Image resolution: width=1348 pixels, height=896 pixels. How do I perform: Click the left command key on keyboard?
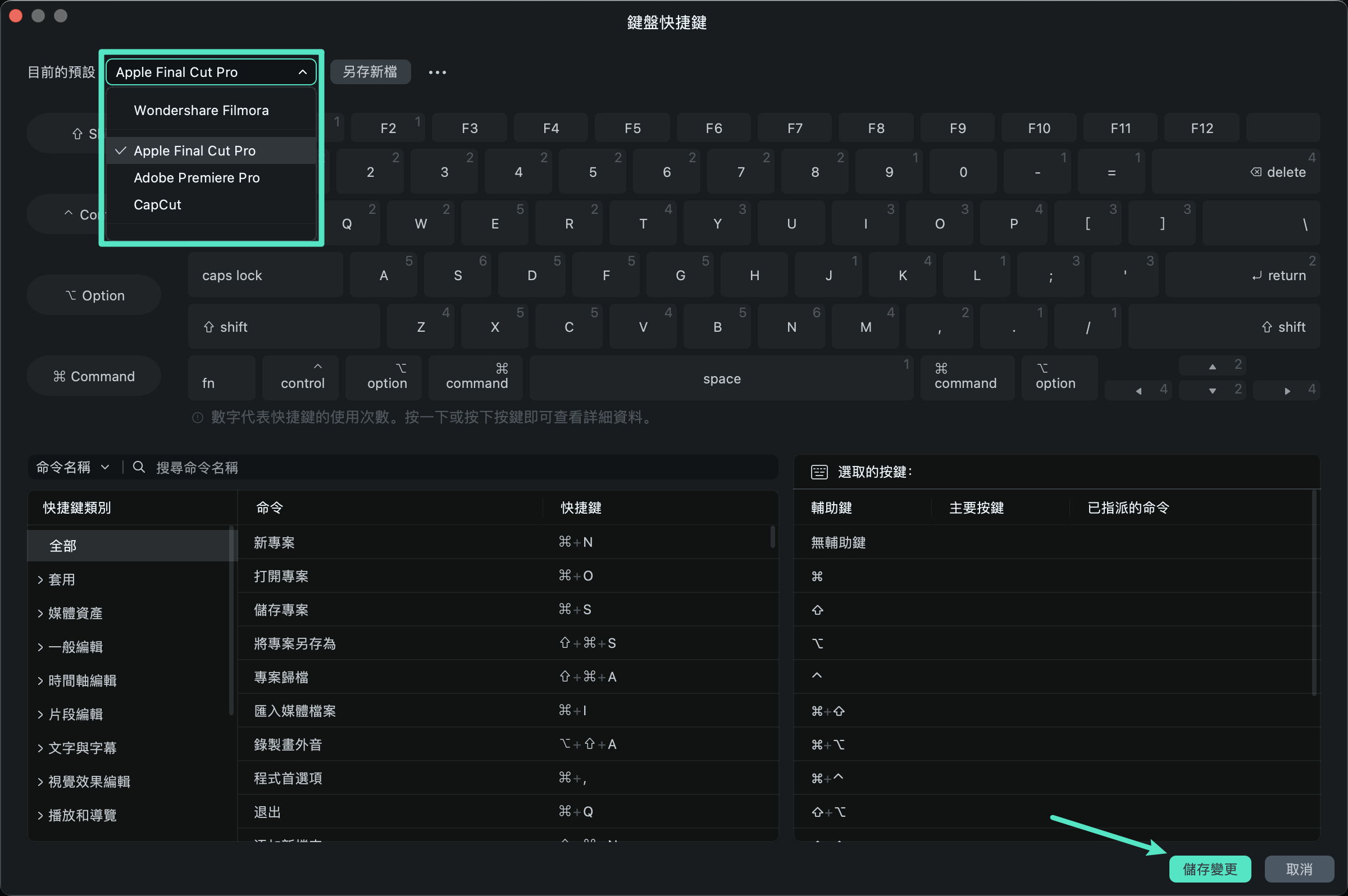[x=477, y=378]
